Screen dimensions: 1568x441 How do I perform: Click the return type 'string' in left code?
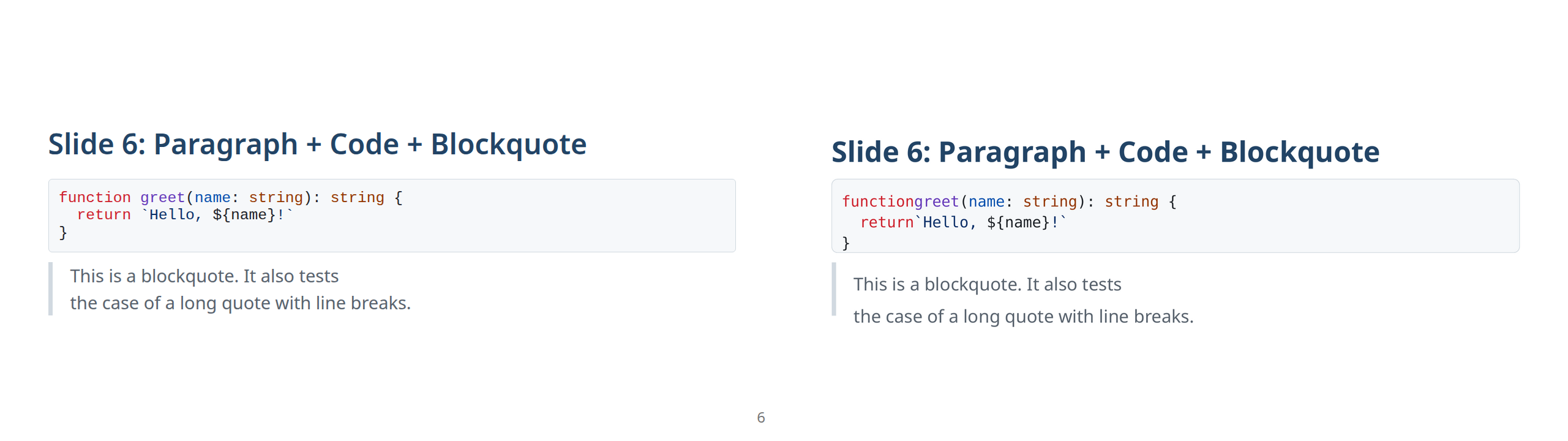click(x=357, y=197)
